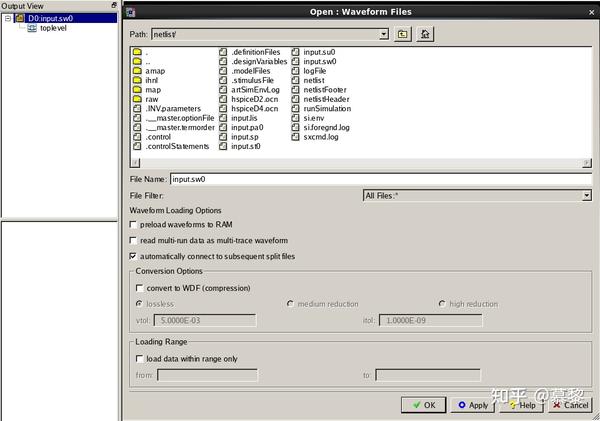The height and width of the screenshot is (421, 600).
Task: Collapse the D0:input.sw0 tree node
Action: (8, 18)
